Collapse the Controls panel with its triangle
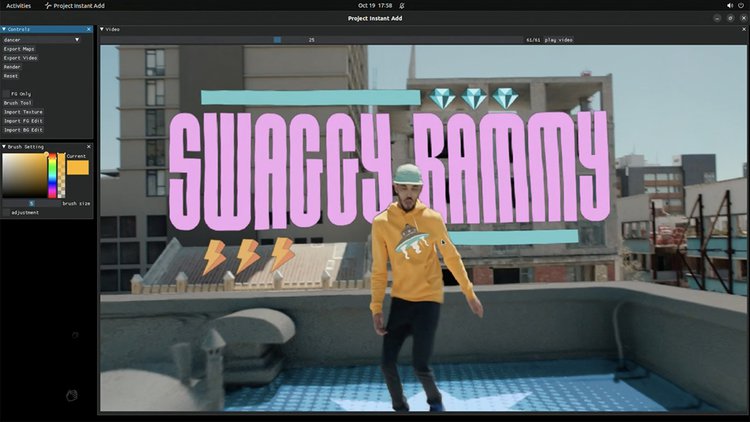The width and height of the screenshot is (750, 422). 4,30
